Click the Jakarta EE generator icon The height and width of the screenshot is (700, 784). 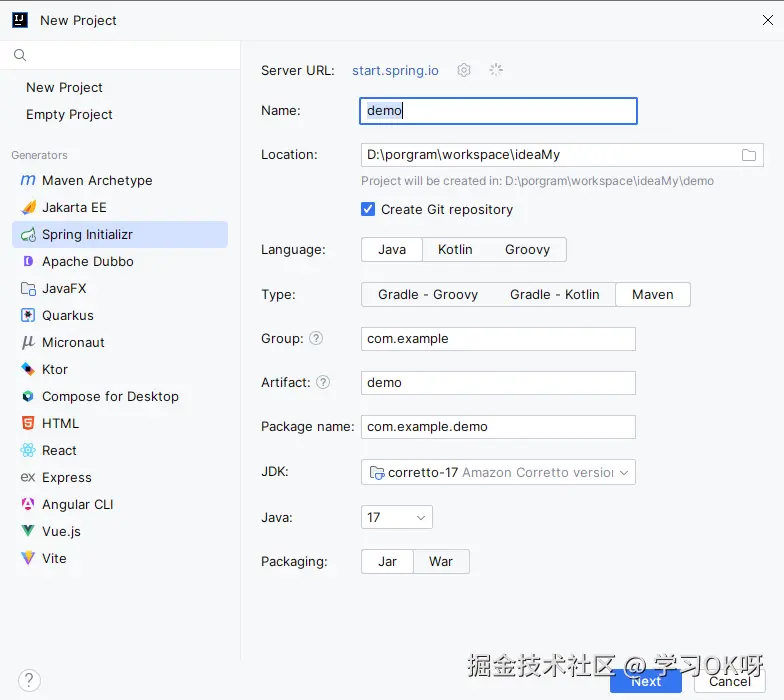point(28,207)
